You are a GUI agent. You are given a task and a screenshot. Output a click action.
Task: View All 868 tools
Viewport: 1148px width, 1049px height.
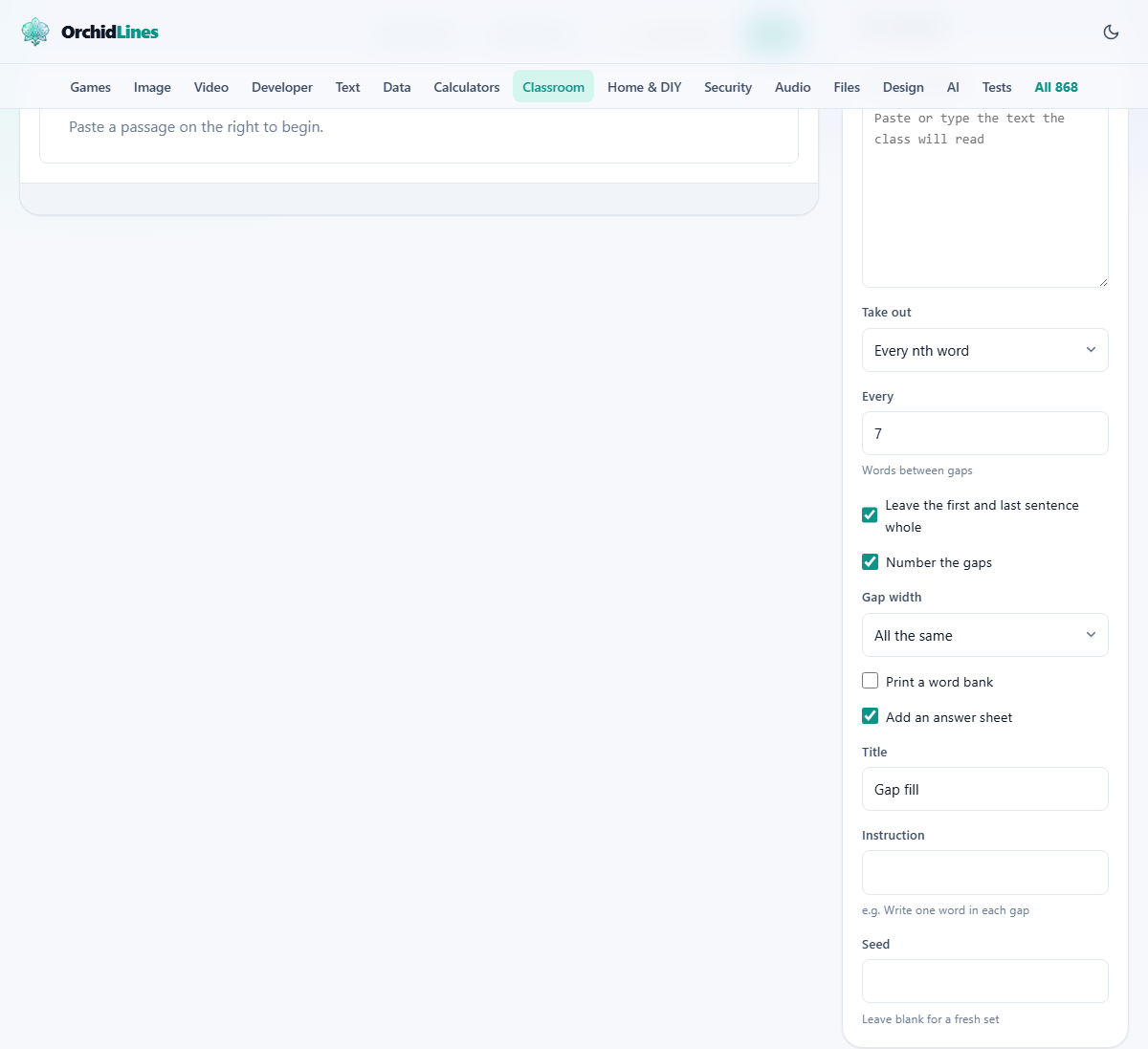pos(1056,87)
